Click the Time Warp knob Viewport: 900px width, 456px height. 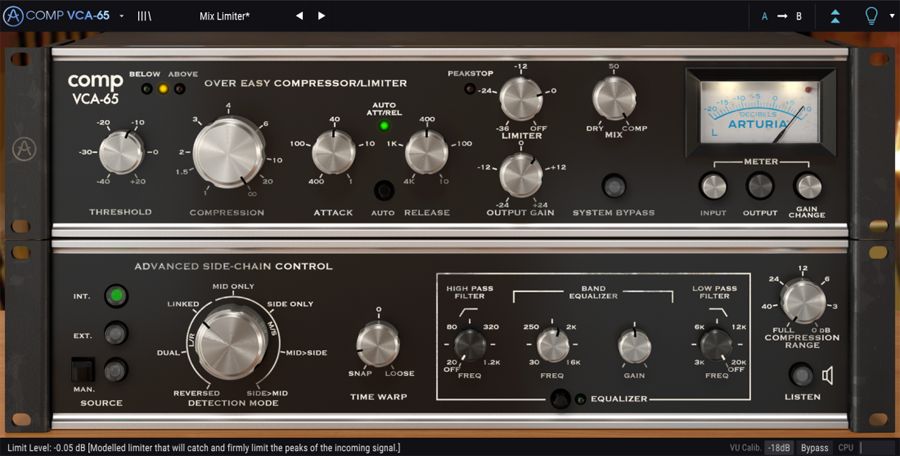pyautogui.click(x=378, y=343)
